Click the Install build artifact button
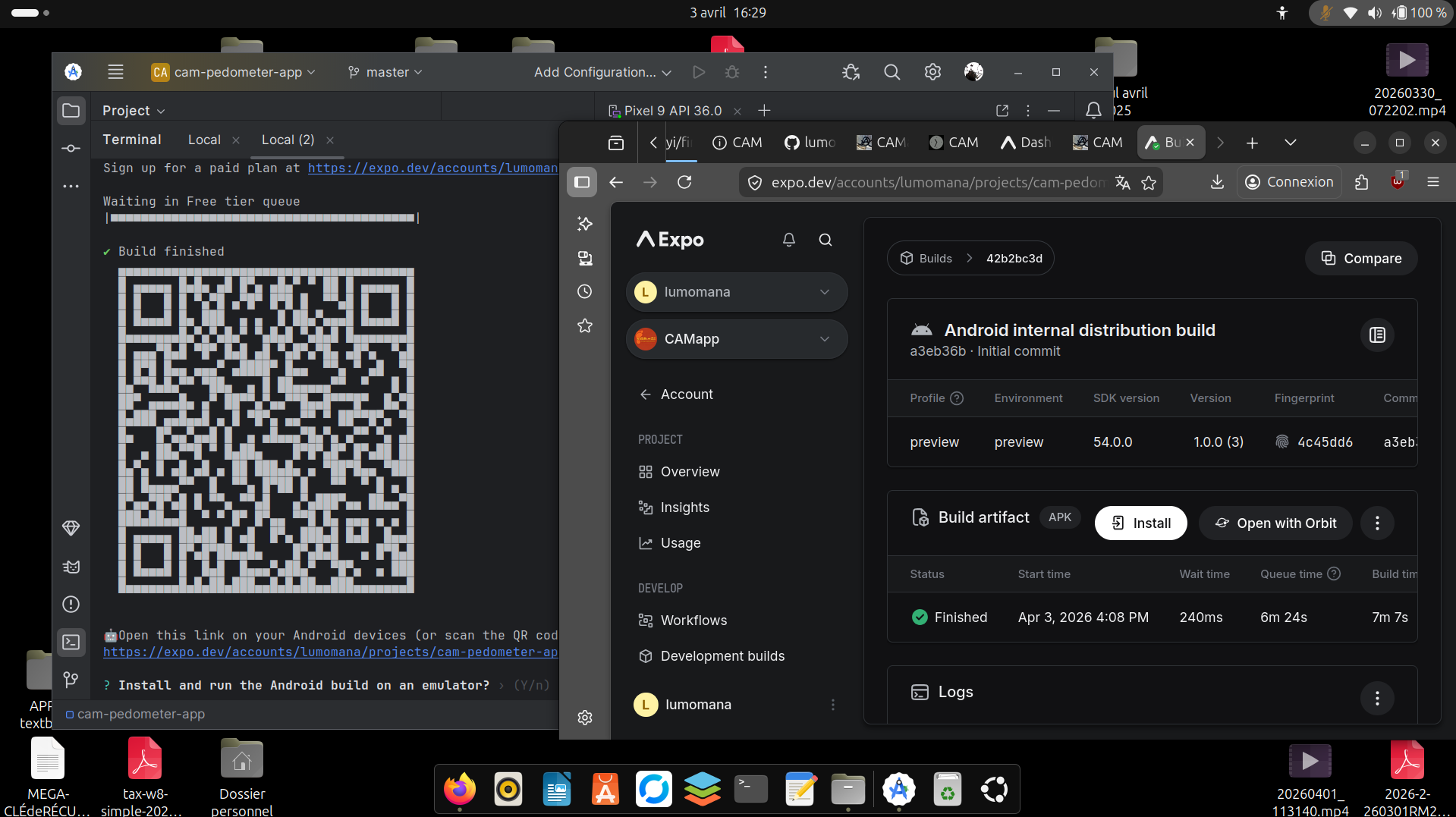1456x817 pixels. [1140, 523]
